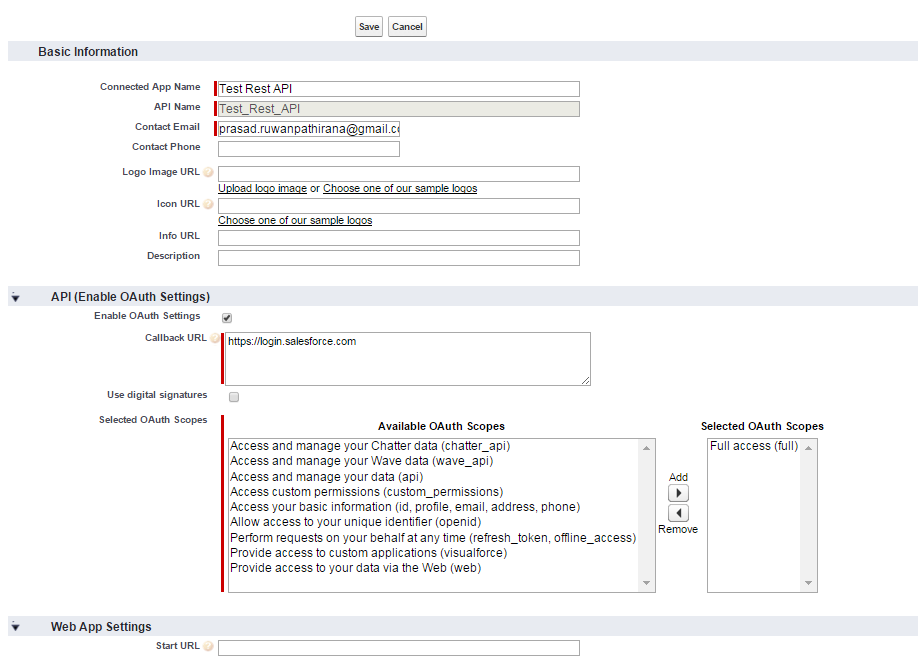Enable the Use digital signatures checkbox

point(234,397)
